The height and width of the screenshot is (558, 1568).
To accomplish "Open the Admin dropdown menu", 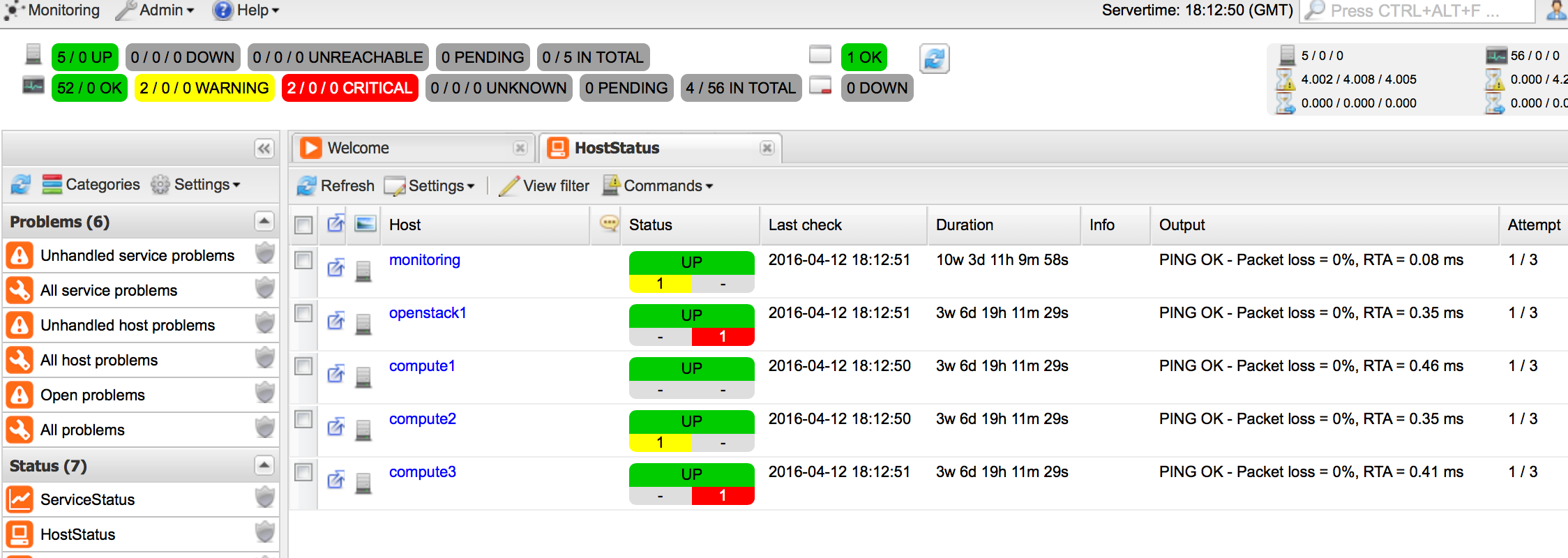I will point(155,10).
